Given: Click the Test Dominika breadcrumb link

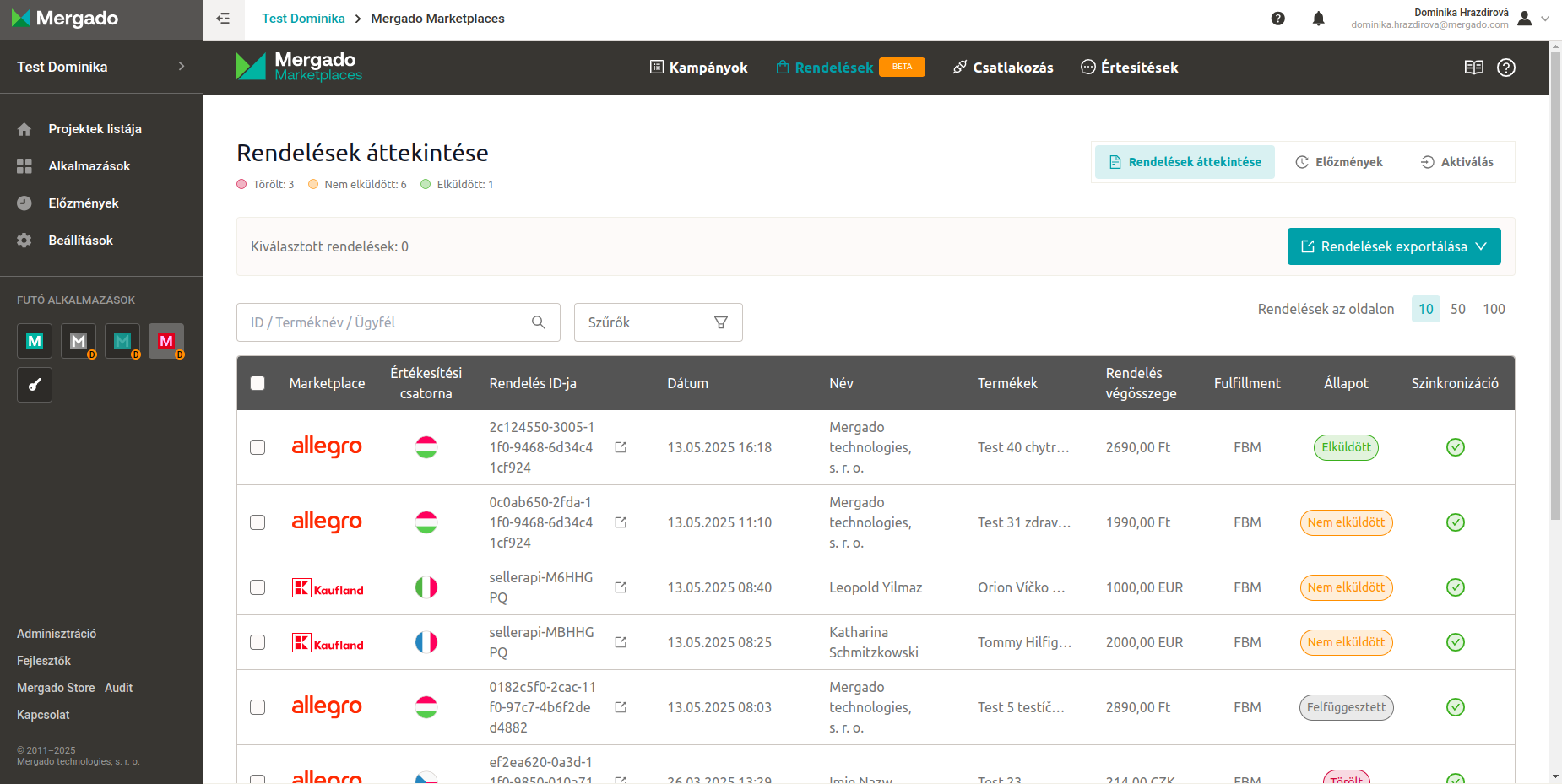Looking at the screenshot, I should coord(303,19).
